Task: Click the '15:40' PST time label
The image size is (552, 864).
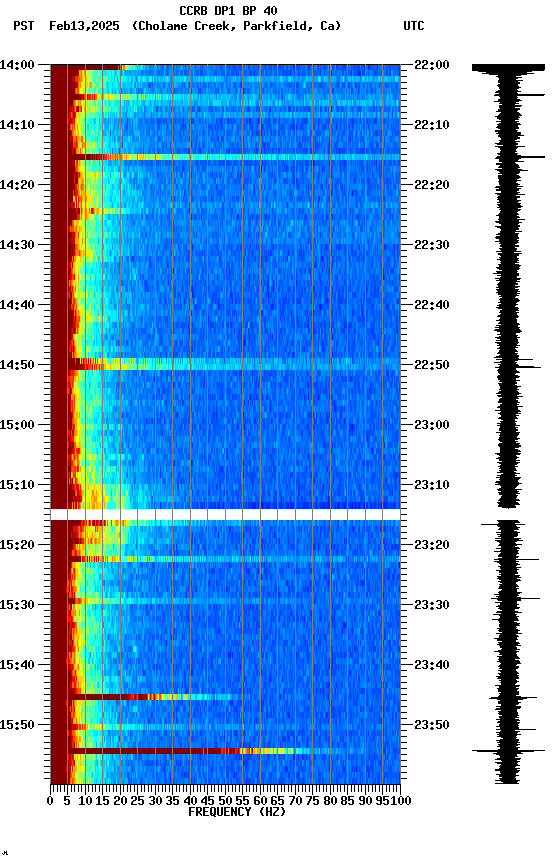Action: (17, 666)
